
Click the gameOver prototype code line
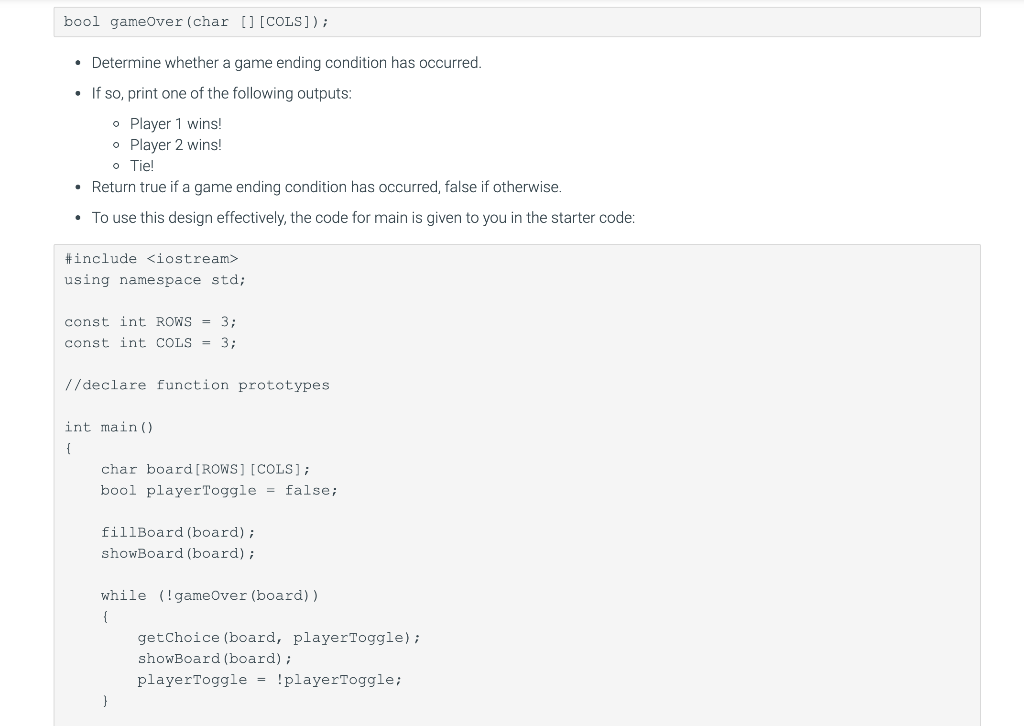(196, 22)
